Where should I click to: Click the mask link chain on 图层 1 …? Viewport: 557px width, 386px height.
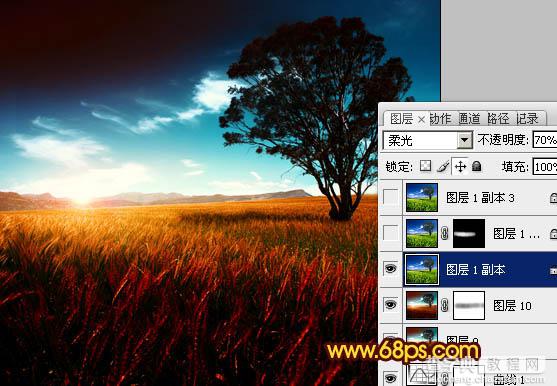(x=444, y=233)
